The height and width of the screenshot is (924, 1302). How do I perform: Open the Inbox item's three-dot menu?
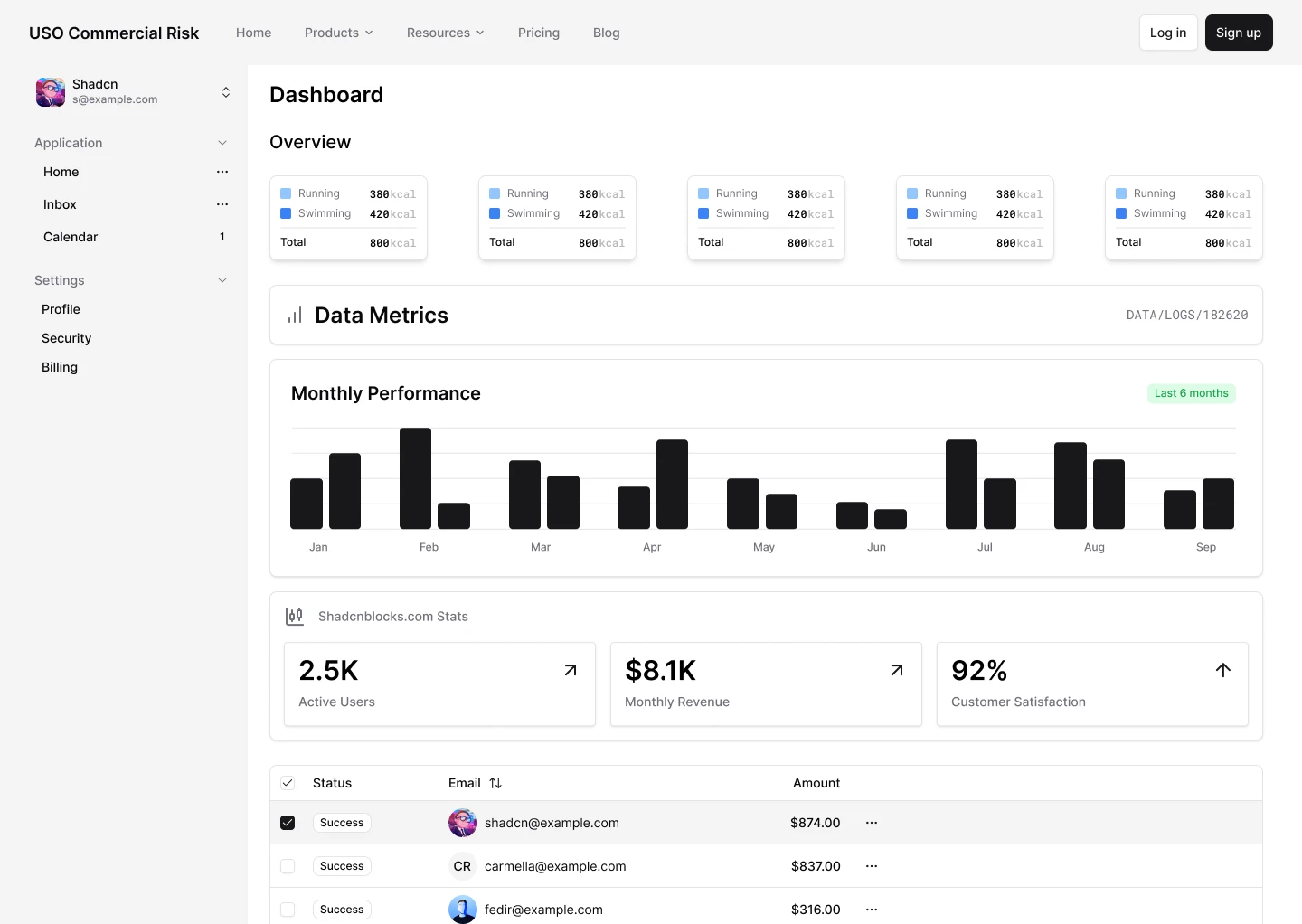click(222, 204)
